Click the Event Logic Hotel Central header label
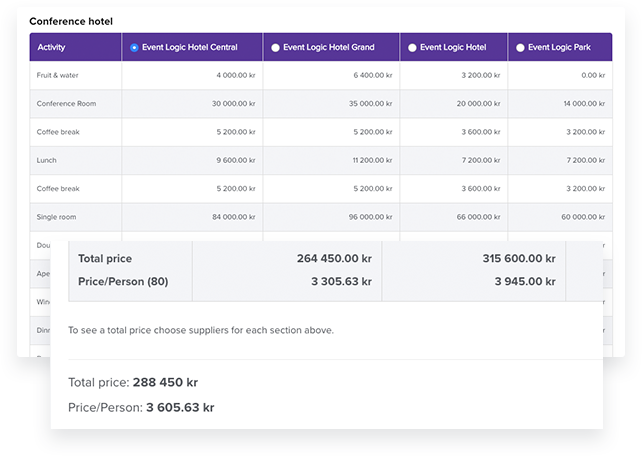 pos(190,47)
